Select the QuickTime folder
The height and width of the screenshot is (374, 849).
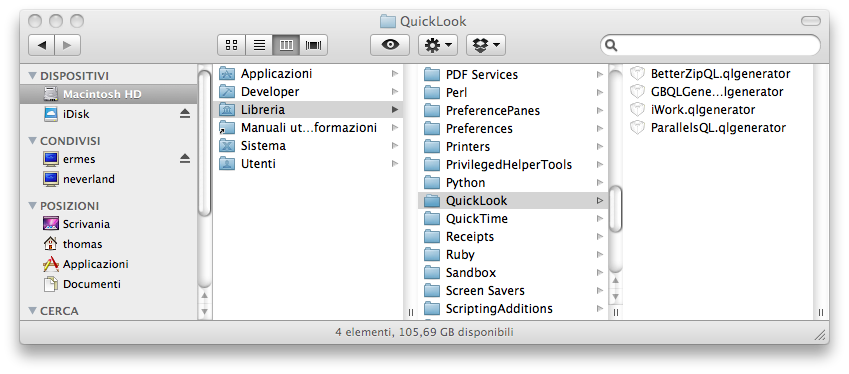point(513,218)
